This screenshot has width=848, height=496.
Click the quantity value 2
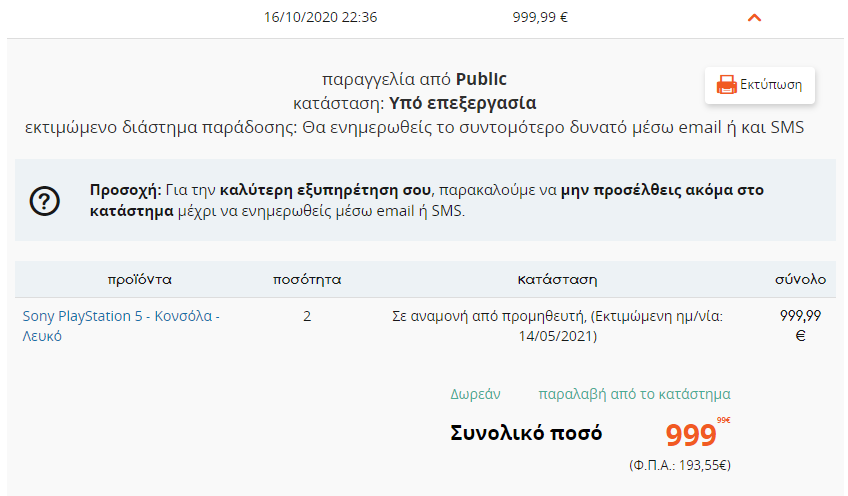tap(307, 316)
